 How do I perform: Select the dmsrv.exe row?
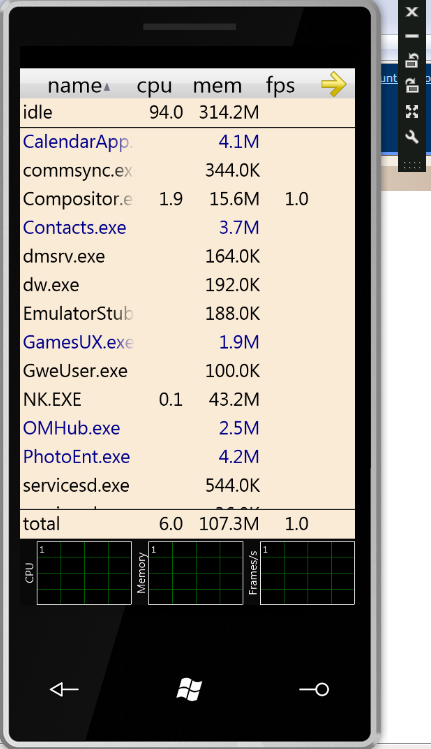[187, 257]
